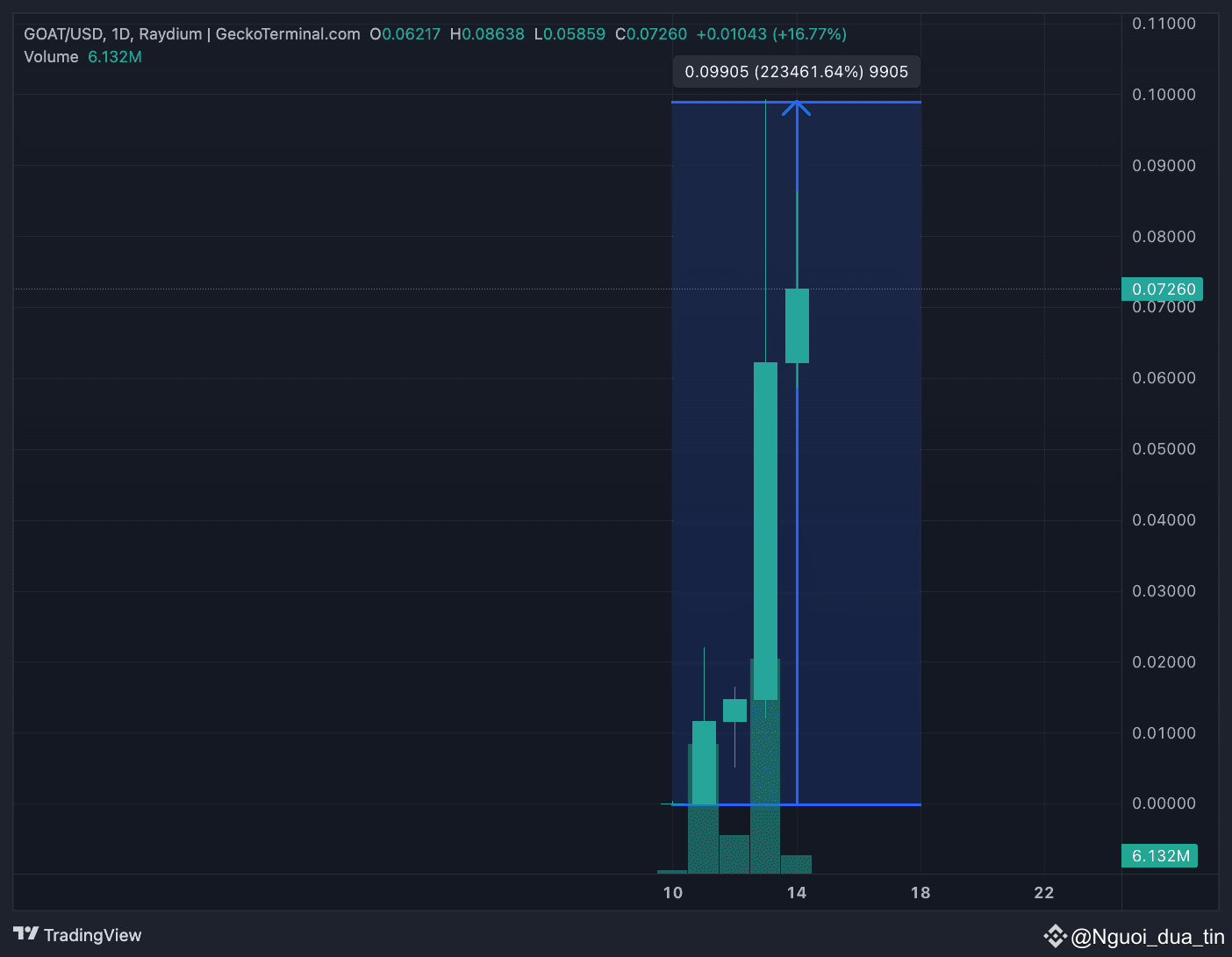
Task: Click the 6.132M volume value in the legend
Action: [x=114, y=56]
